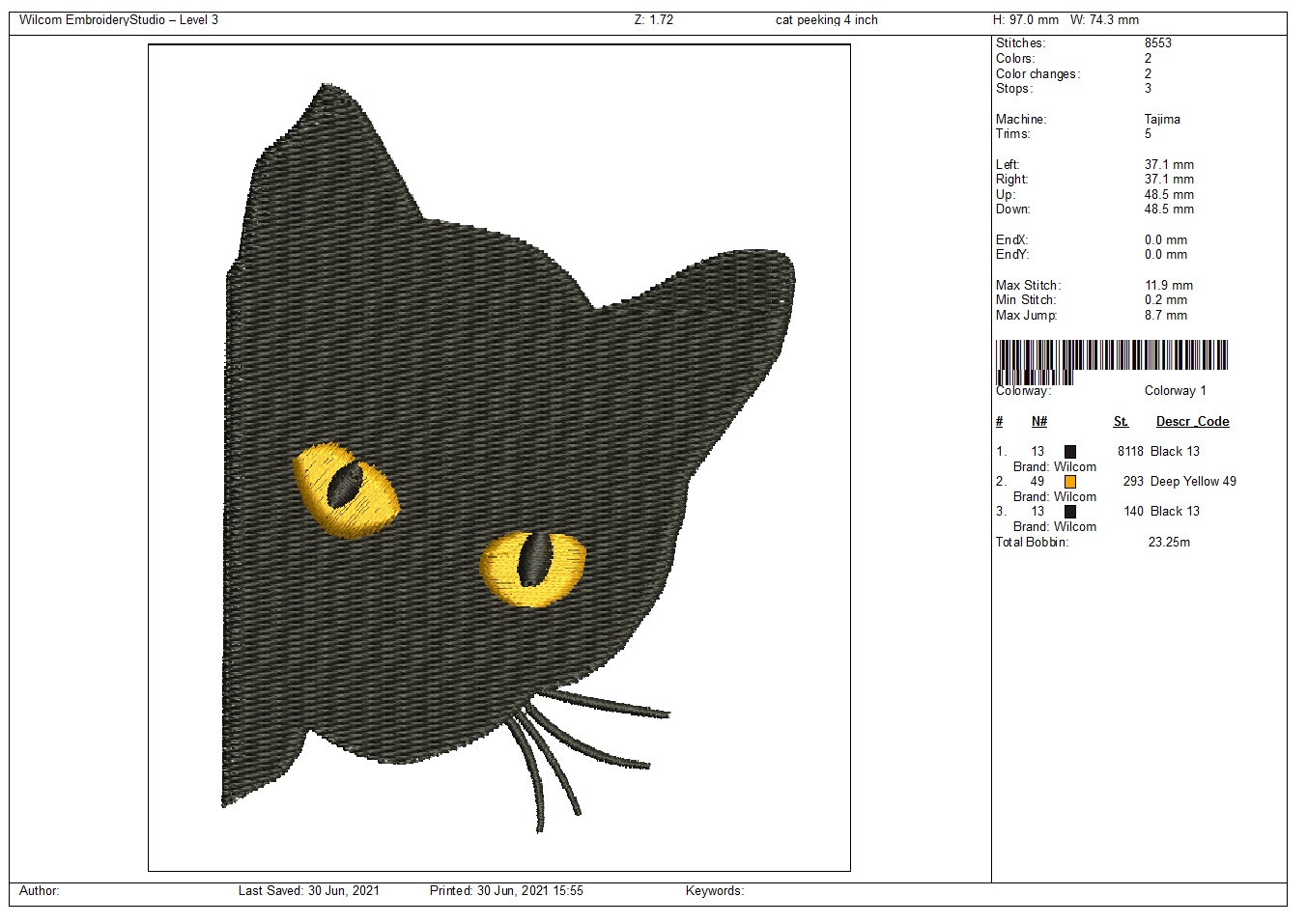
Task: Click the black swatch in row 3
Action: (1069, 512)
